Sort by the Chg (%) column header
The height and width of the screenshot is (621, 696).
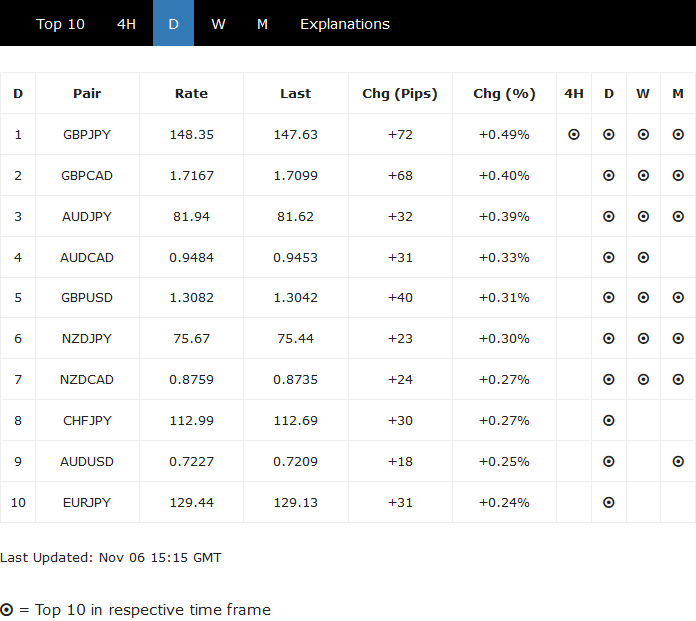click(504, 94)
